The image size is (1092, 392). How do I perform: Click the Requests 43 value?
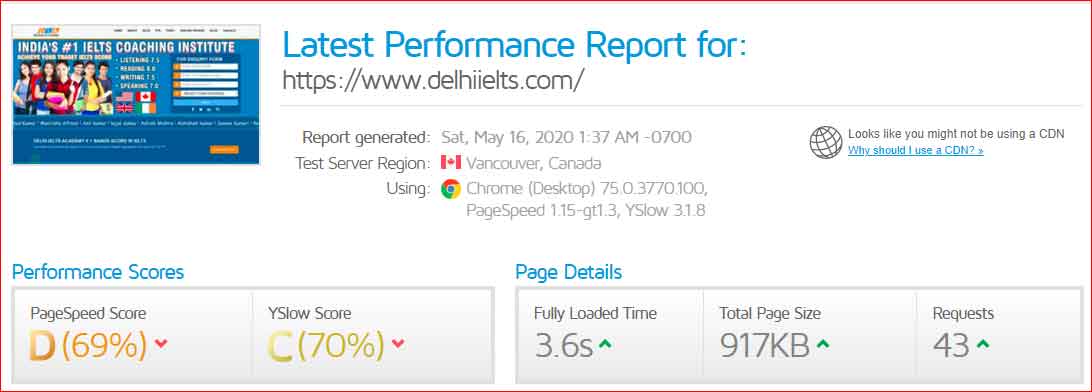tap(951, 345)
